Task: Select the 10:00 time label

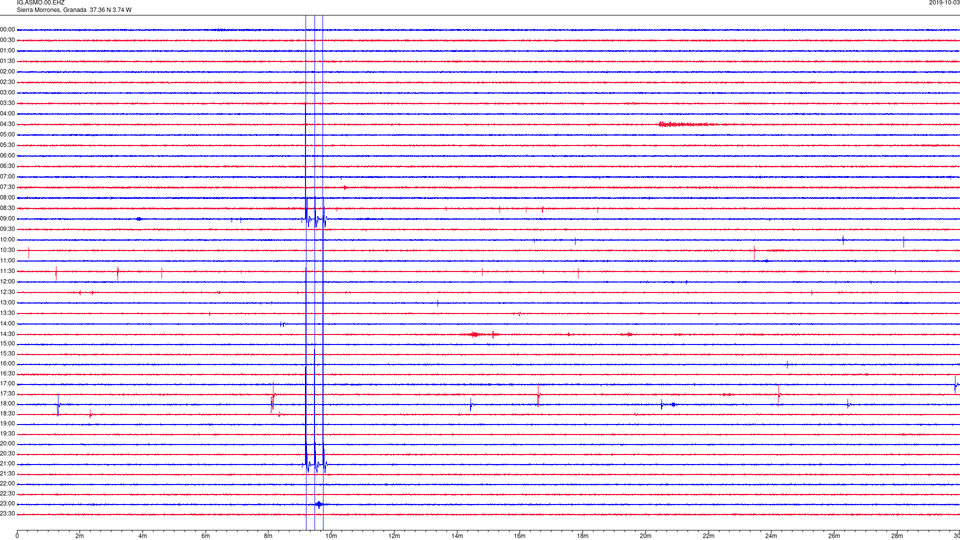Action: [x=8, y=239]
